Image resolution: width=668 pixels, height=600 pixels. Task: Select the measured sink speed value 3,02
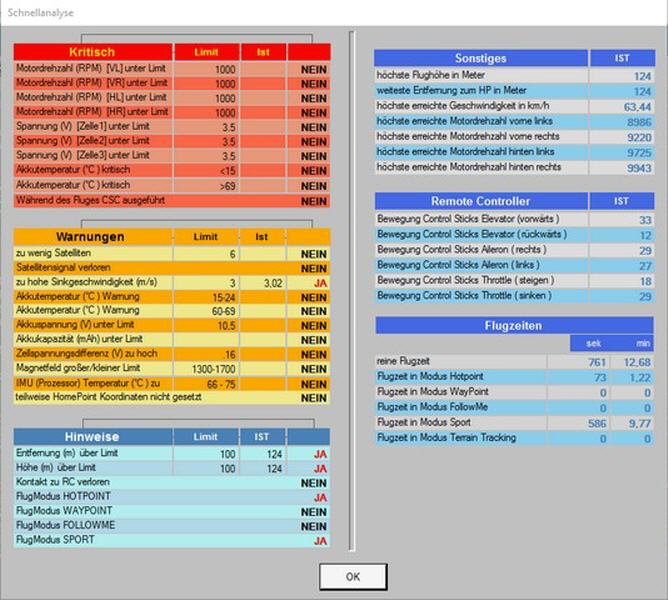click(273, 283)
